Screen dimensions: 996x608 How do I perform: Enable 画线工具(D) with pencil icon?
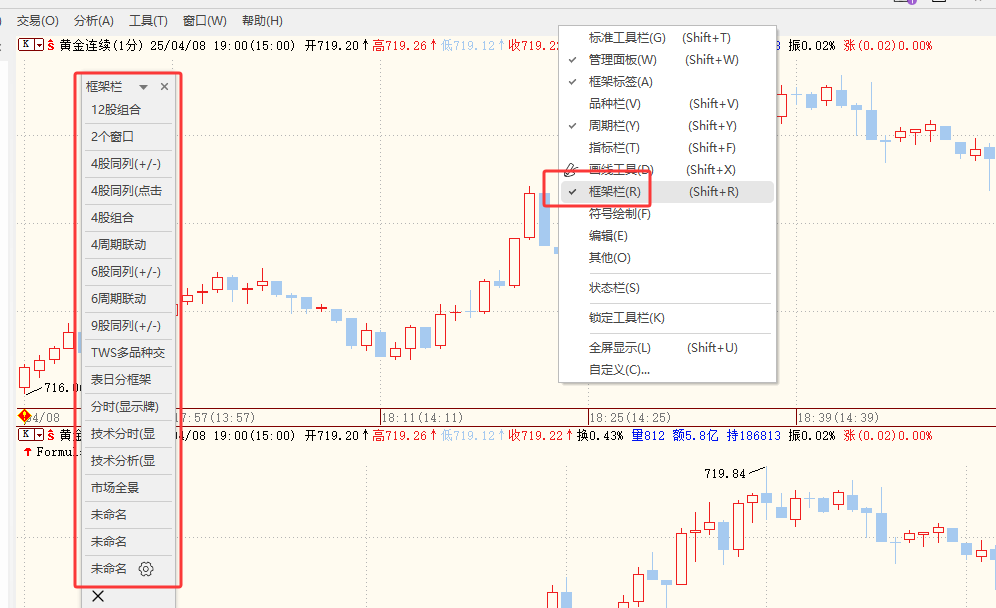(x=667, y=170)
